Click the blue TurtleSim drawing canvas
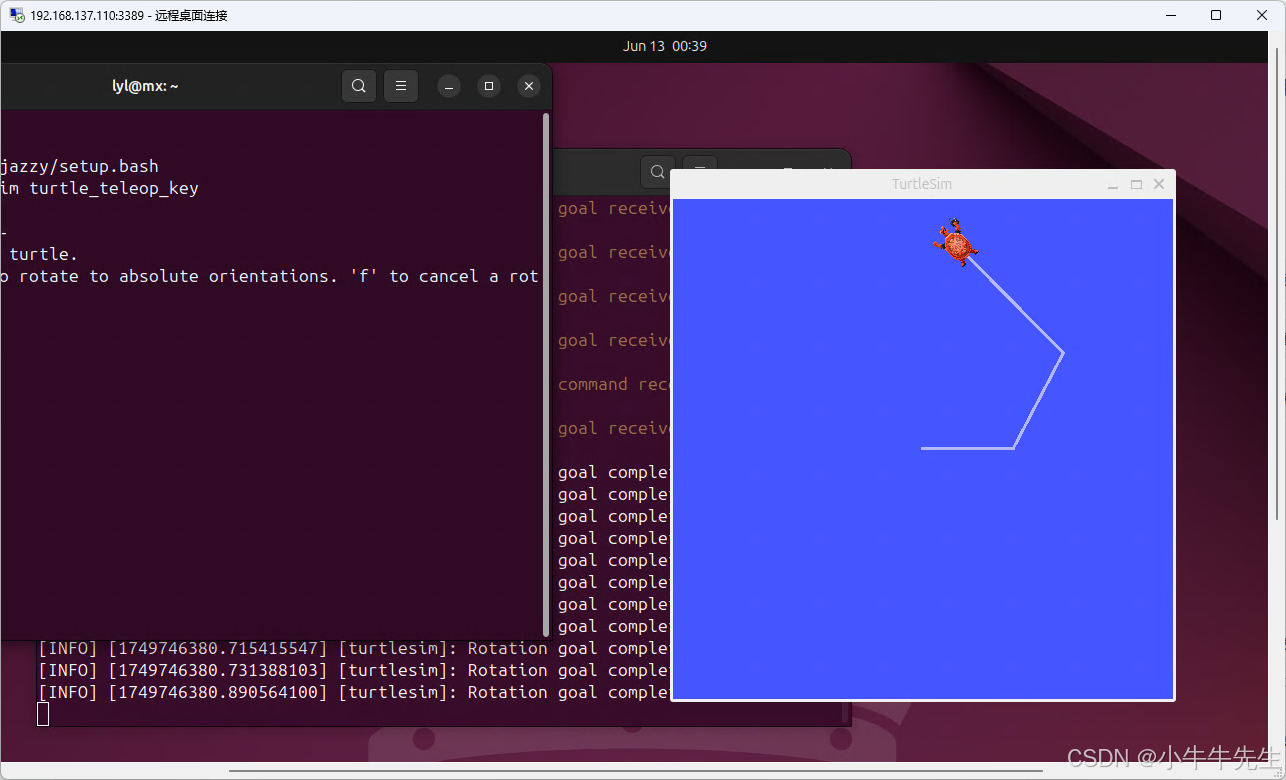Image resolution: width=1286 pixels, height=780 pixels. pos(800,550)
